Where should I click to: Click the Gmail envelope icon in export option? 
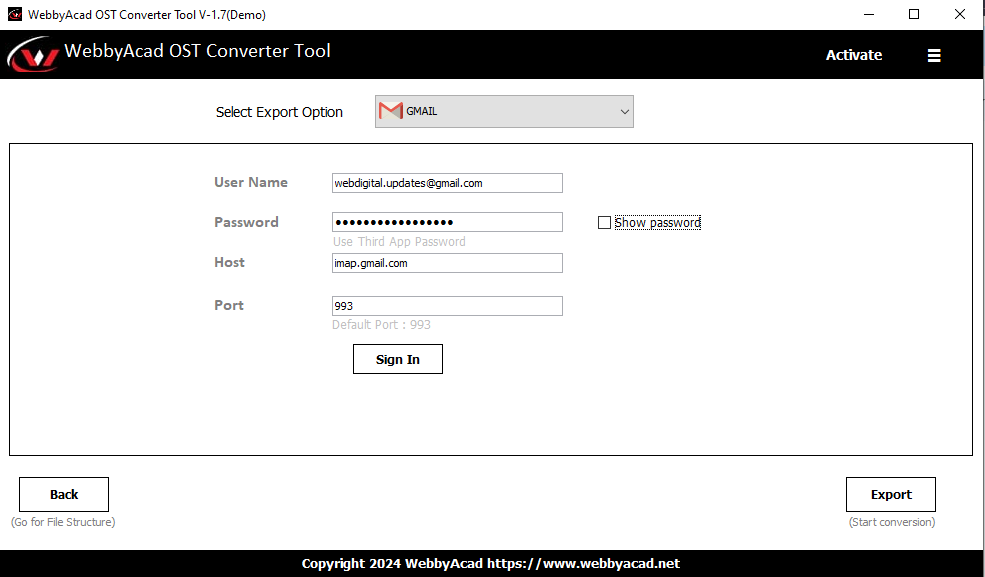pos(391,111)
